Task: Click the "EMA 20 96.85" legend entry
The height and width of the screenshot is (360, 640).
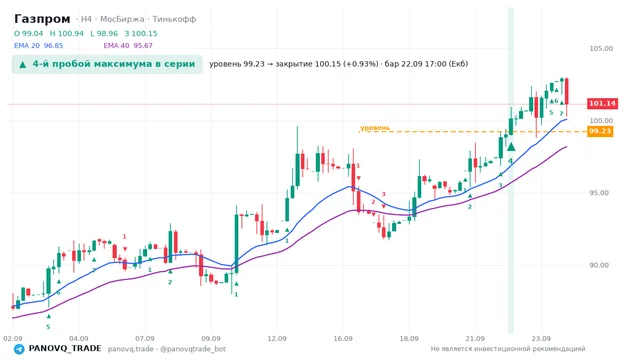Action: pos(38,46)
